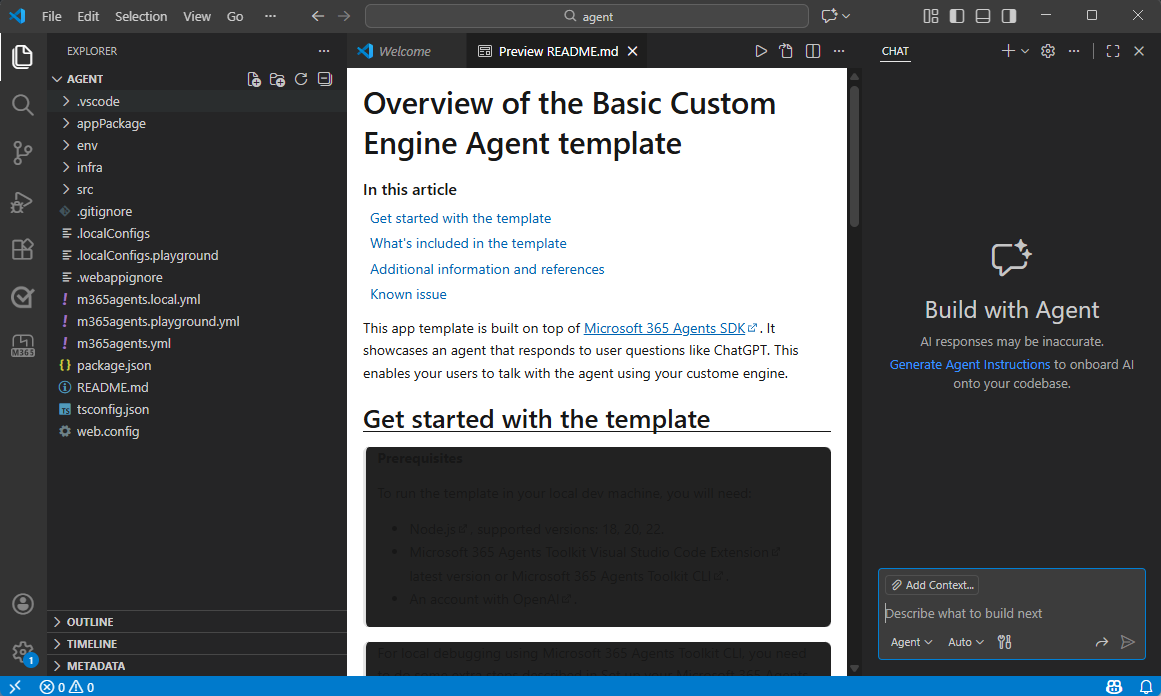Screen dimensions: 1161x696
Task: Open the Auto model dropdown
Action: (x=966, y=642)
